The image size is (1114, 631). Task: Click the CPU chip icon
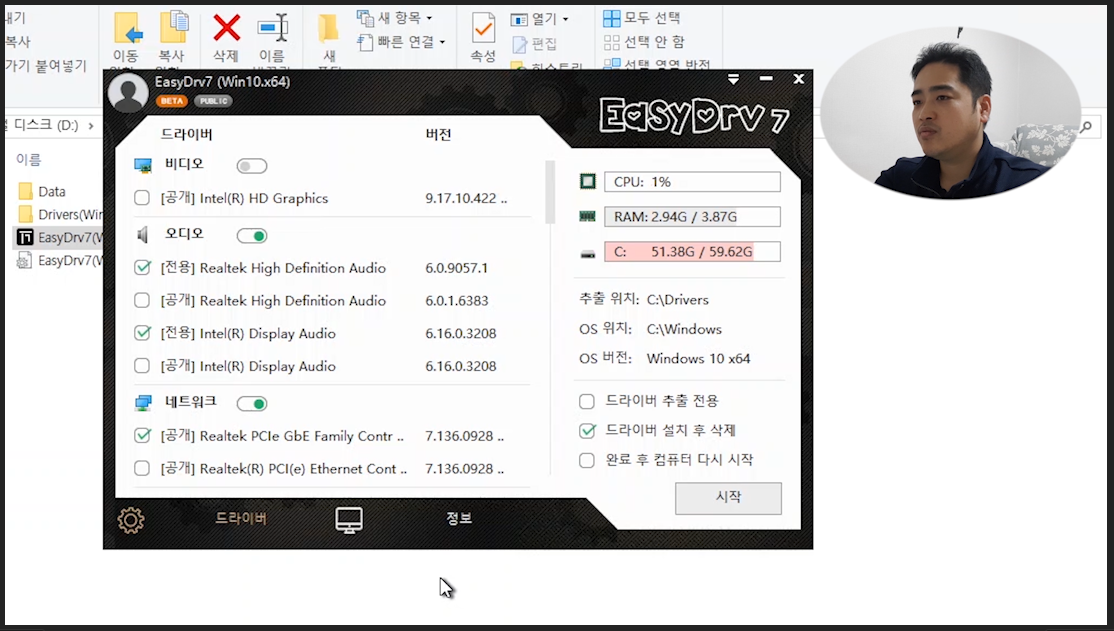(588, 181)
